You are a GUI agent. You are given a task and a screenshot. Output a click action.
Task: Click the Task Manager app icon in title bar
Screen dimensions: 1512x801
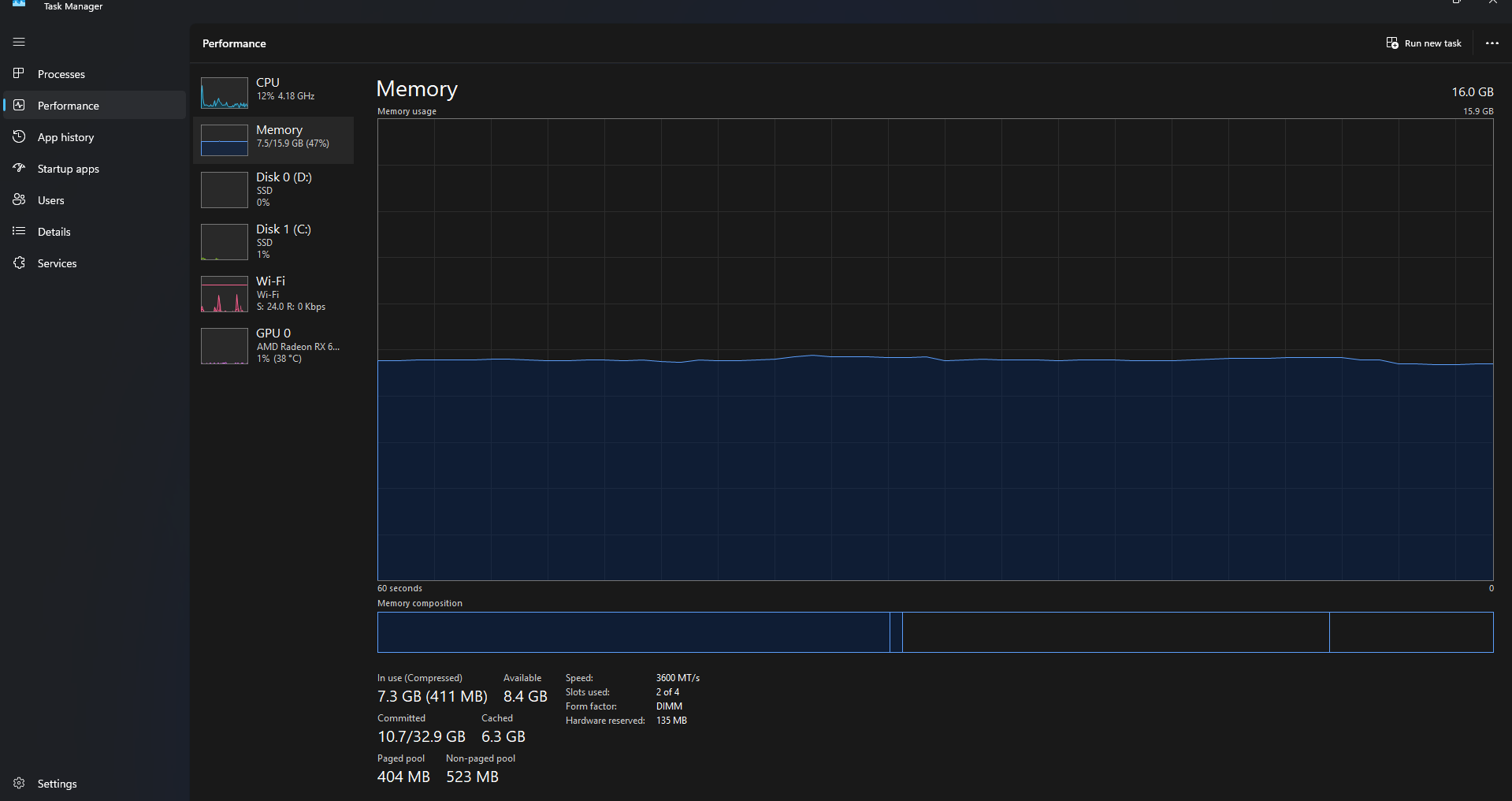coord(19,3)
